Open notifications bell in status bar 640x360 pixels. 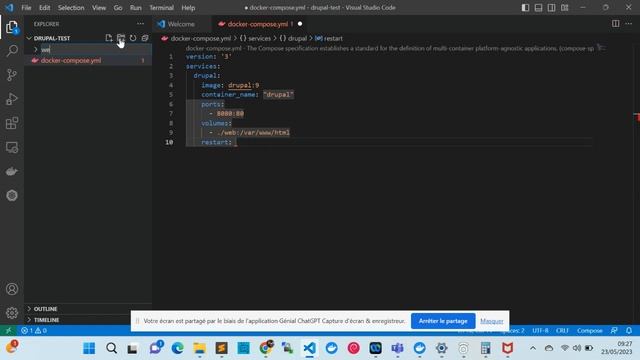pos(629,331)
